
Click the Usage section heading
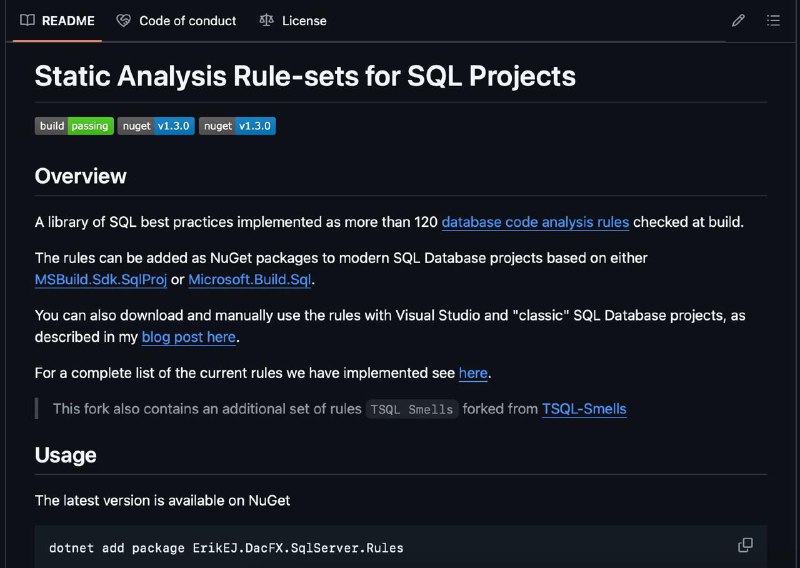point(65,455)
